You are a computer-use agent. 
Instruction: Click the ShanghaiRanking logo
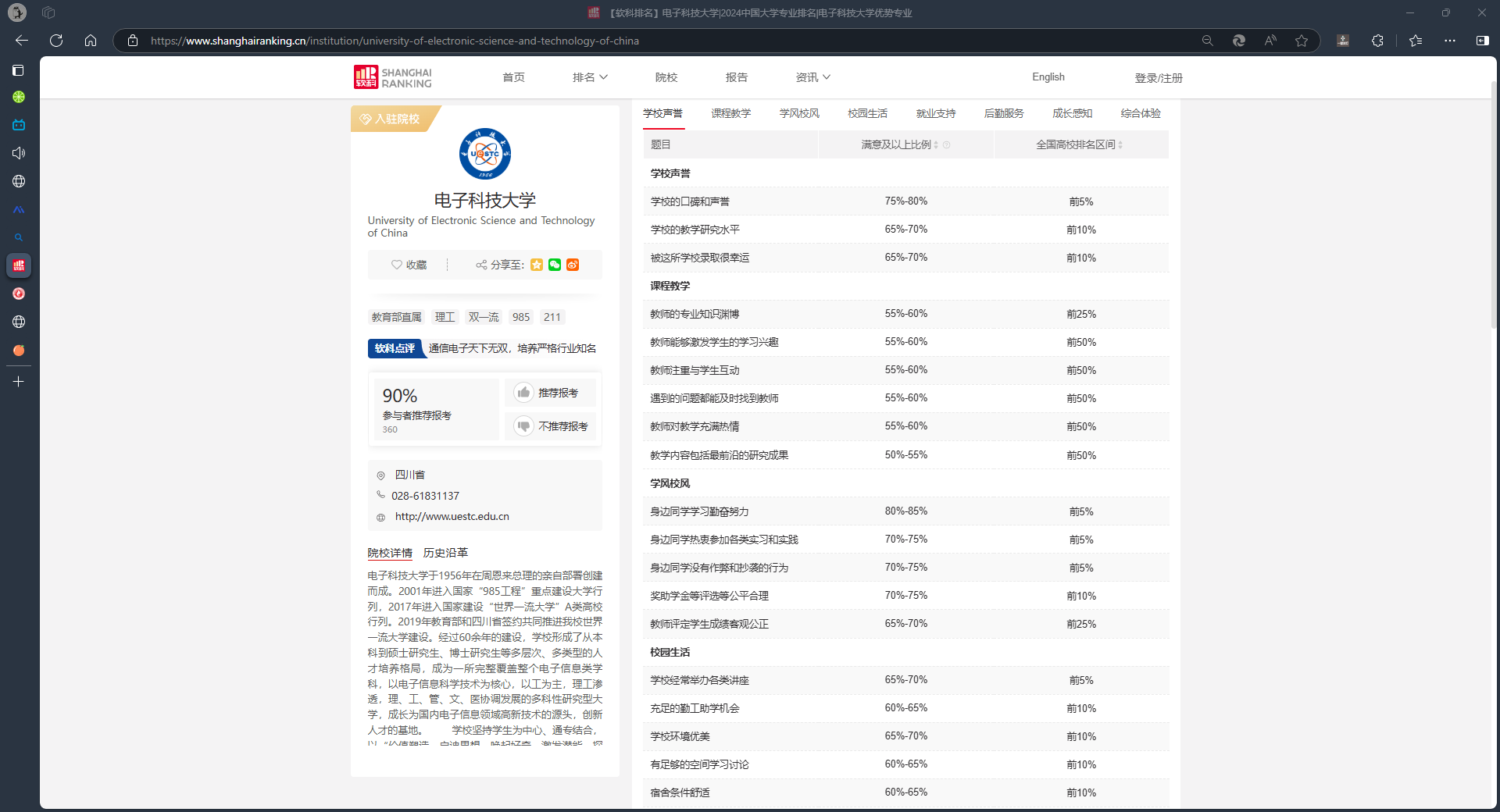[393, 77]
